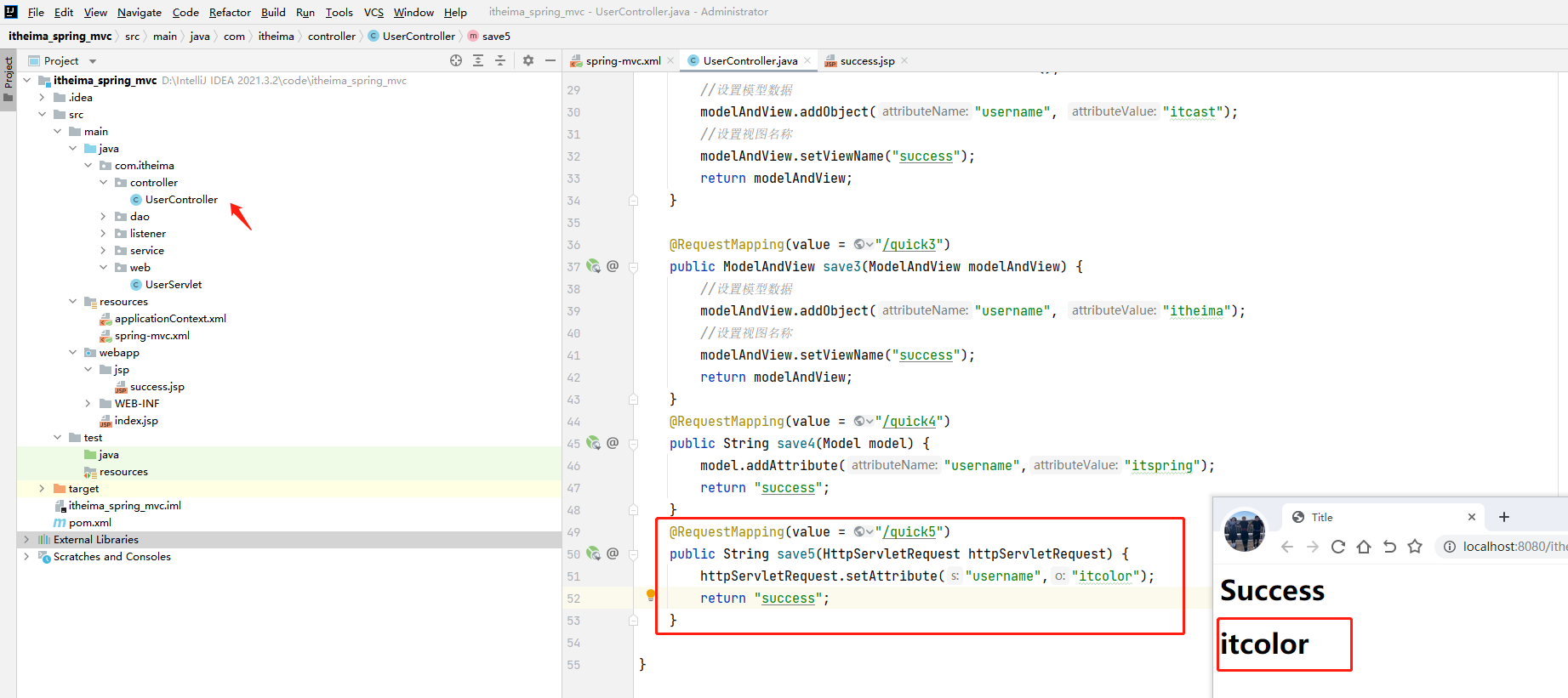Open the Project side tool window button
Viewport: 1568px width, 698px height.
(9, 78)
